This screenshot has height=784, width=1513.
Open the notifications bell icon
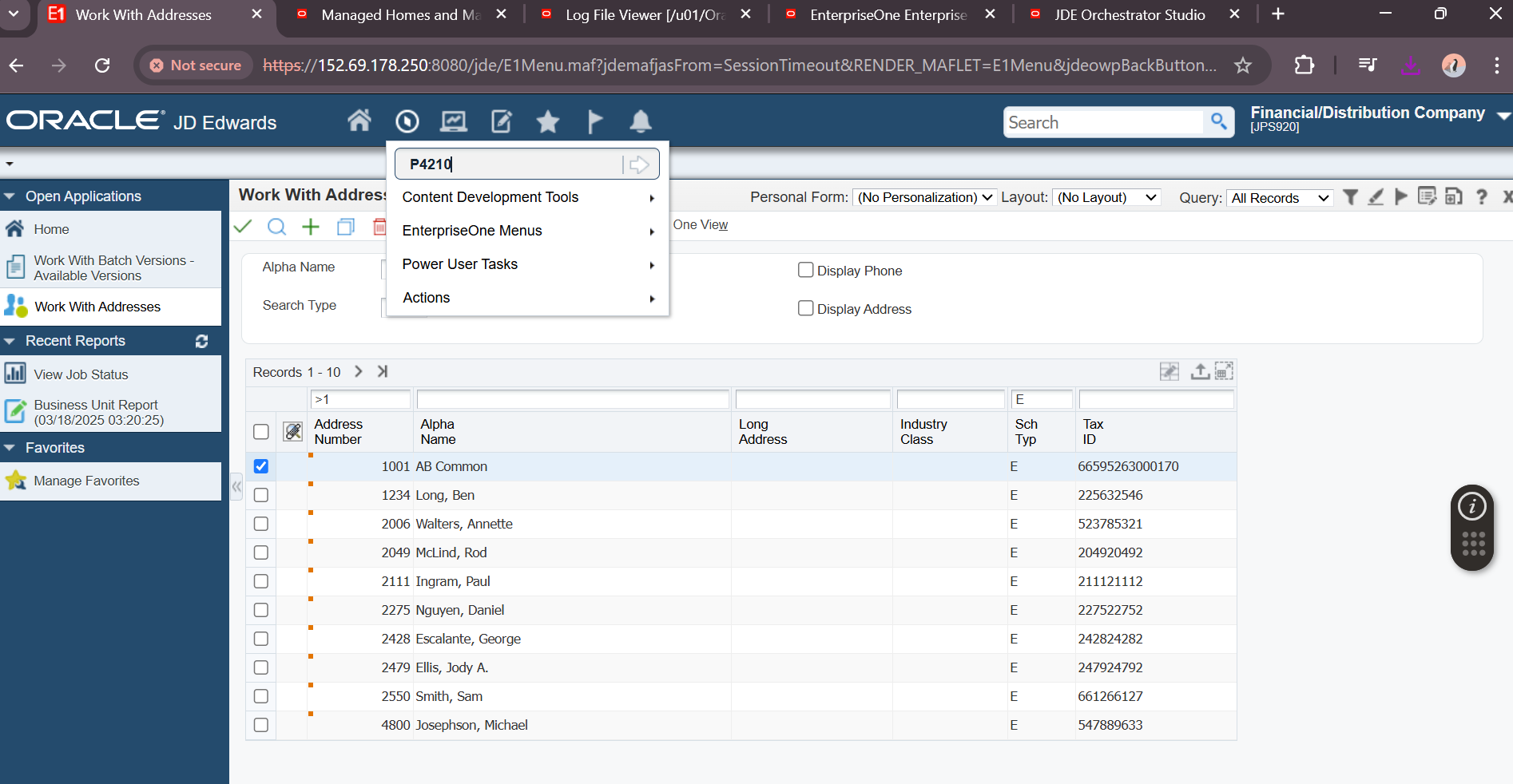[x=641, y=121]
